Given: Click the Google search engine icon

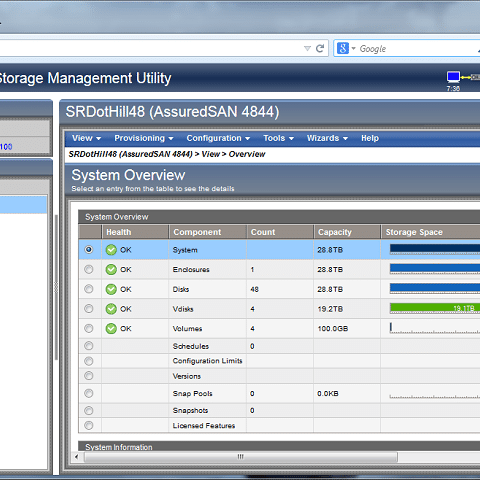Looking at the screenshot, I should [x=343, y=48].
